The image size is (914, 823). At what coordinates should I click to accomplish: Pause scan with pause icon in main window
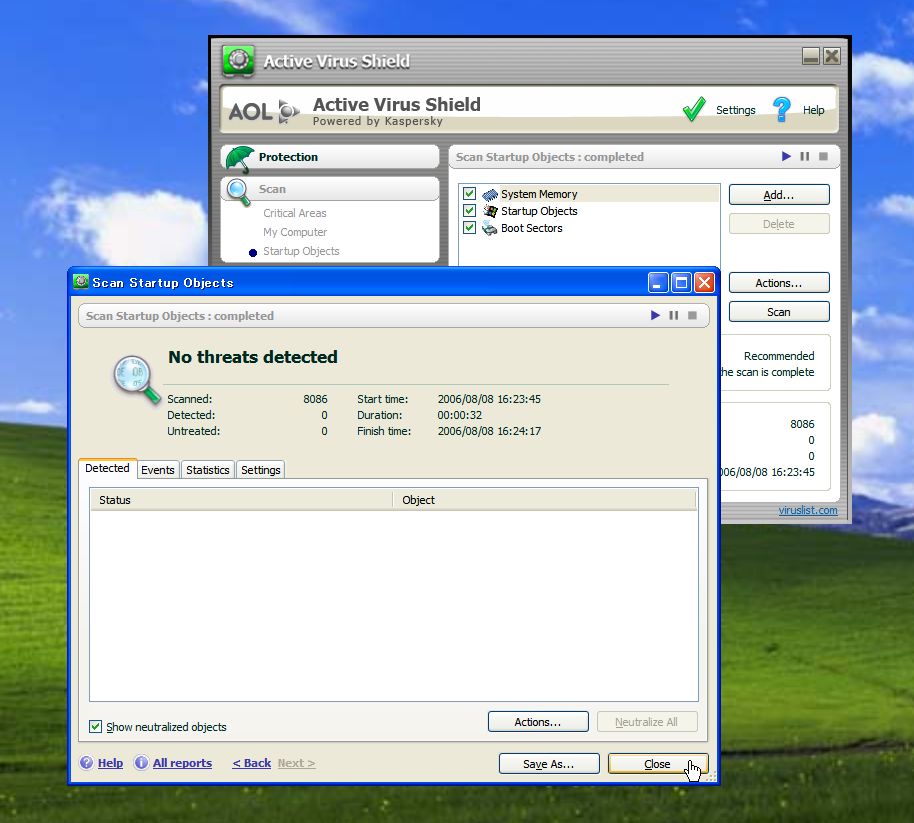805,156
